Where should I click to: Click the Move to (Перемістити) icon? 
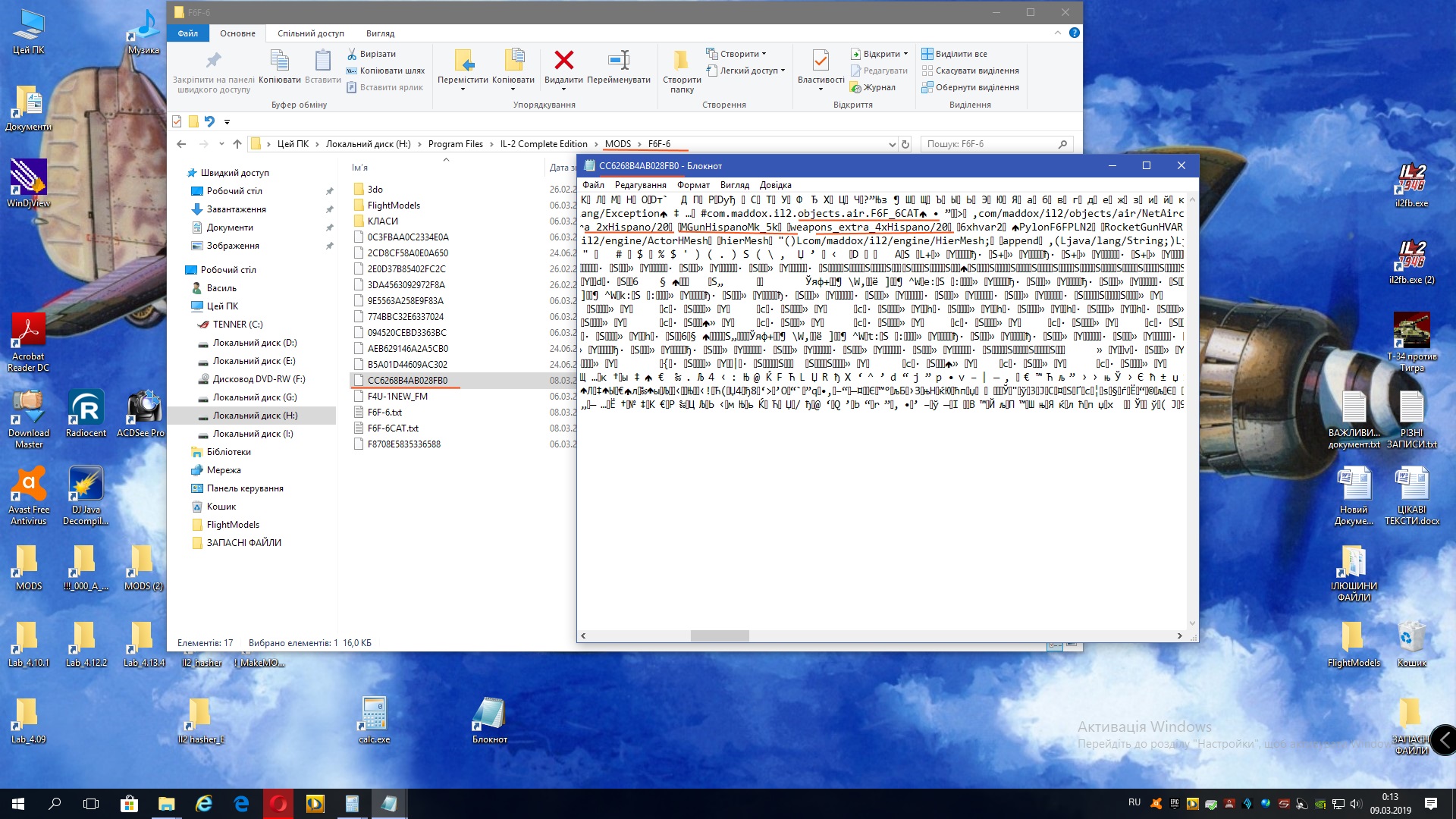coord(463,61)
